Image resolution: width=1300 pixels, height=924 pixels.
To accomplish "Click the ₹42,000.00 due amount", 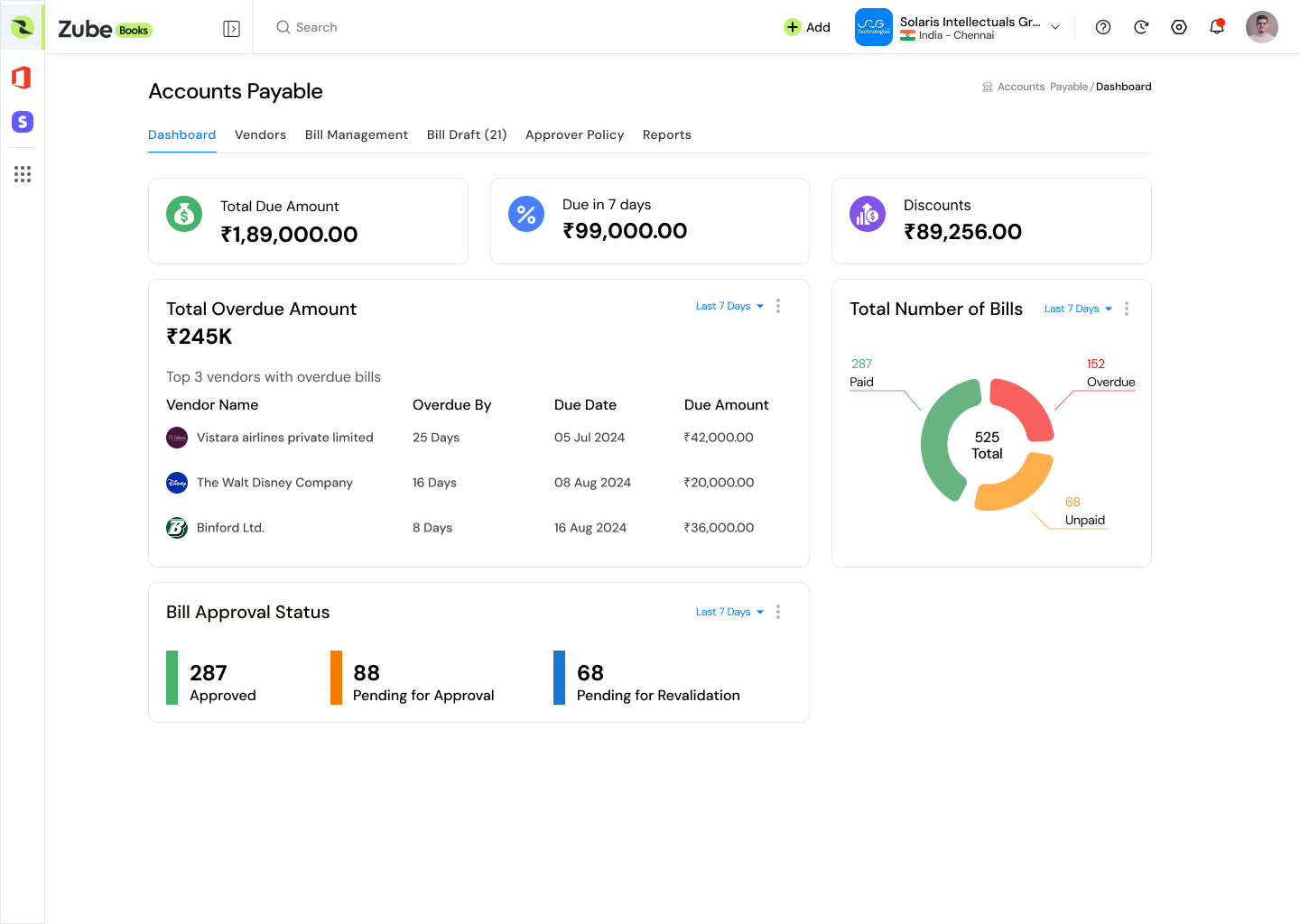I will click(719, 438).
